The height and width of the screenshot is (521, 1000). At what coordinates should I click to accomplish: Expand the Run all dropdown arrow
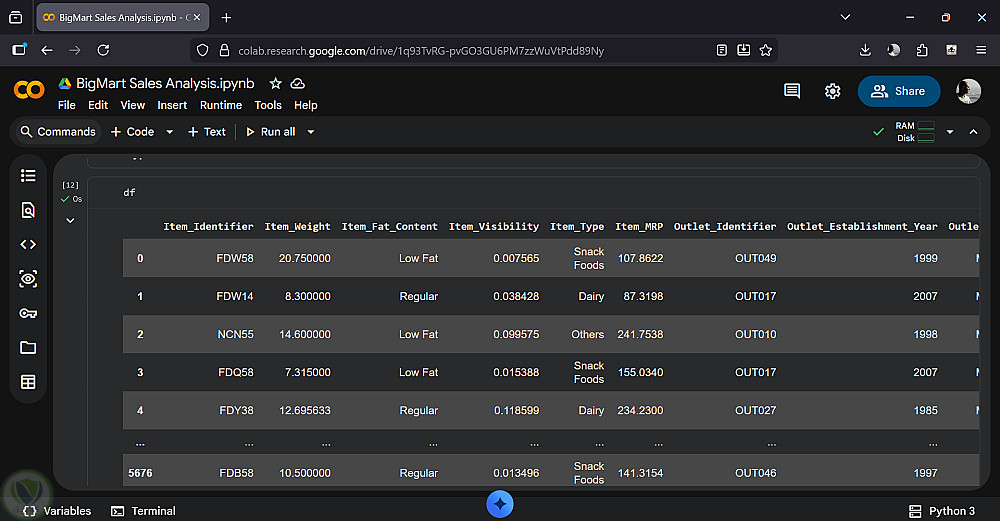[311, 132]
